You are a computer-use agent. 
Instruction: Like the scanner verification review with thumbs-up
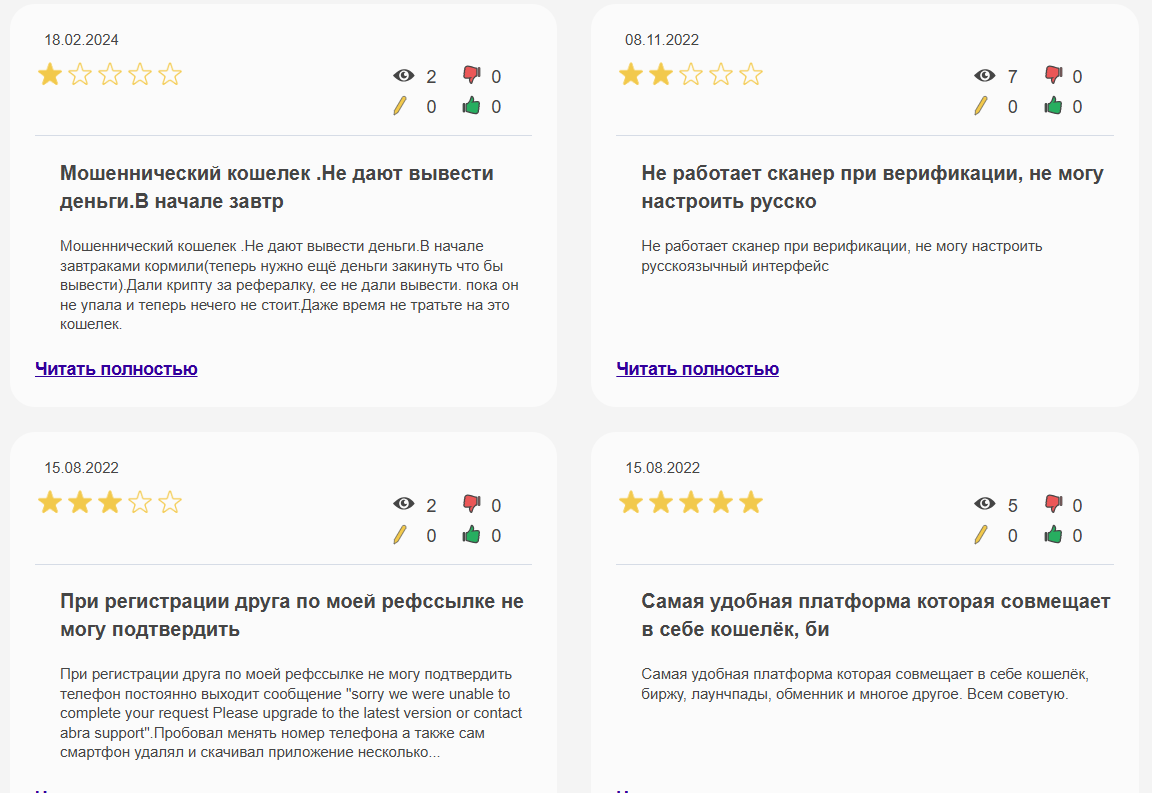pos(1053,106)
